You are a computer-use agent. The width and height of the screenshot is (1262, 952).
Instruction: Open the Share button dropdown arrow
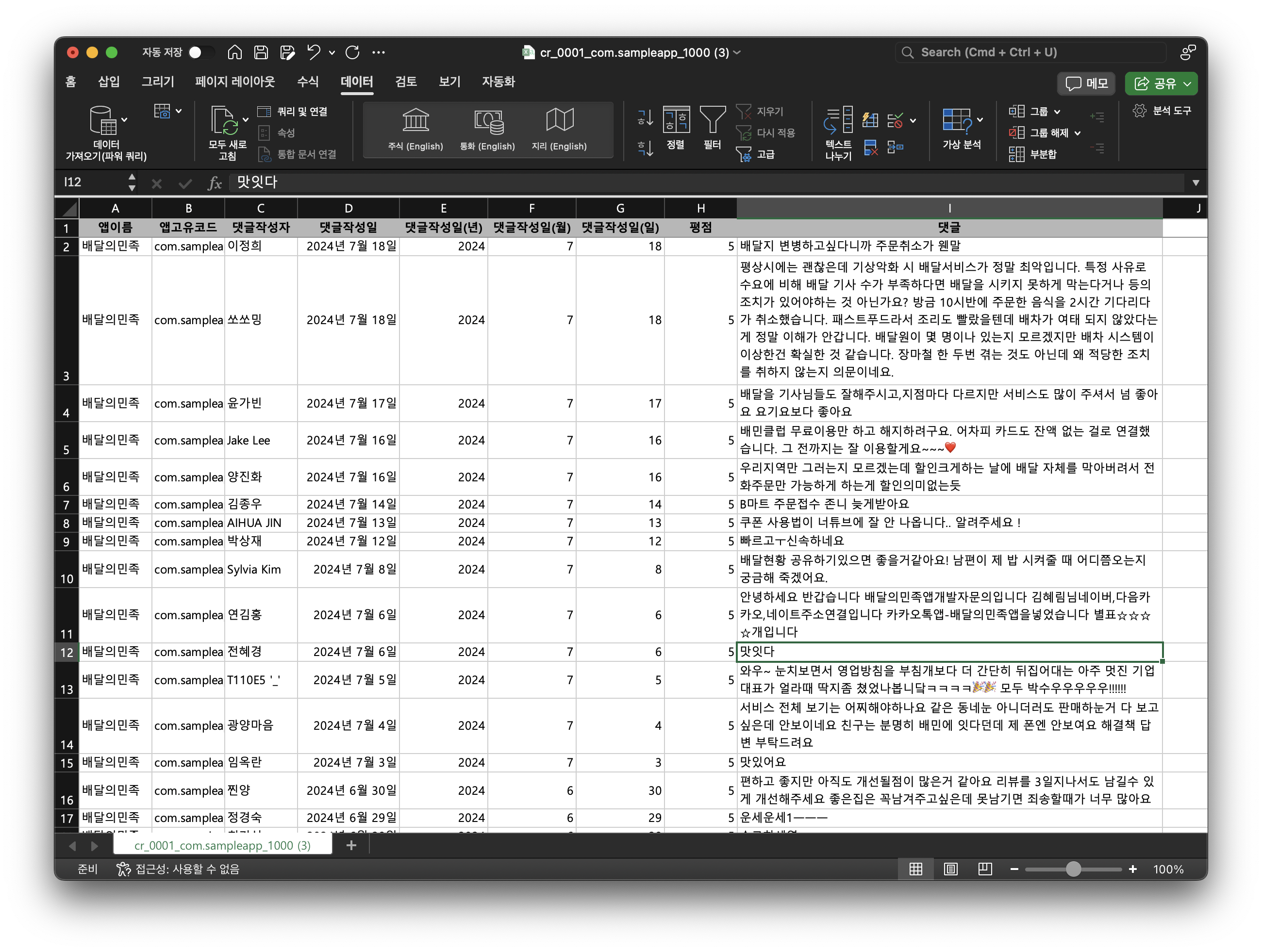pos(1188,84)
